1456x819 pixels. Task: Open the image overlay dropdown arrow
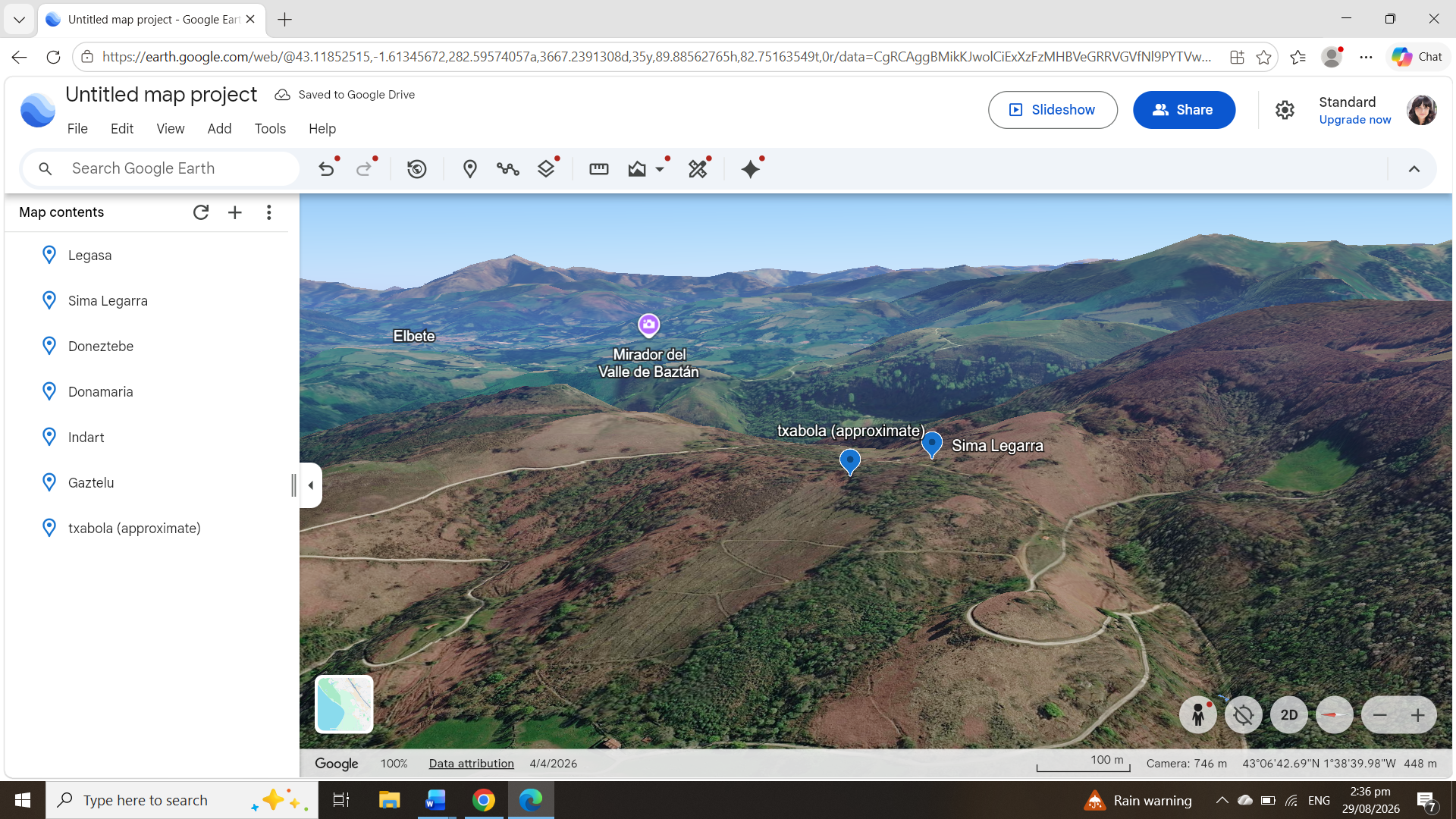pos(661,169)
